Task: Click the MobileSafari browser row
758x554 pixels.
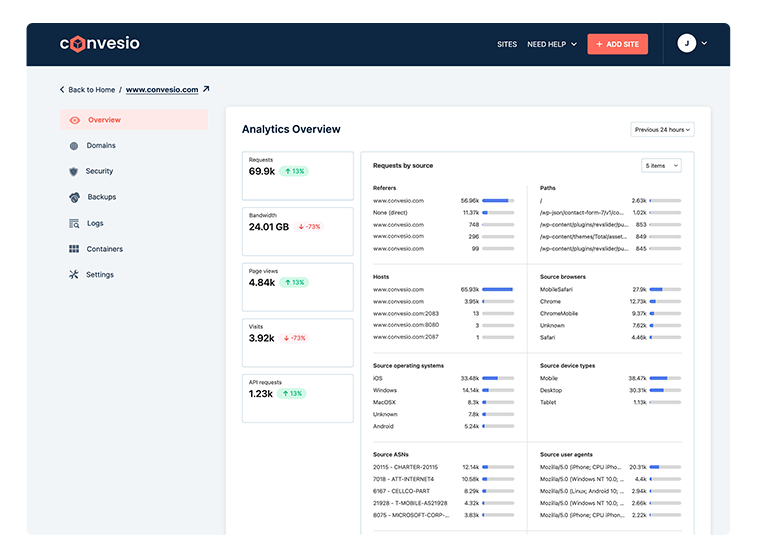Action: (611, 290)
